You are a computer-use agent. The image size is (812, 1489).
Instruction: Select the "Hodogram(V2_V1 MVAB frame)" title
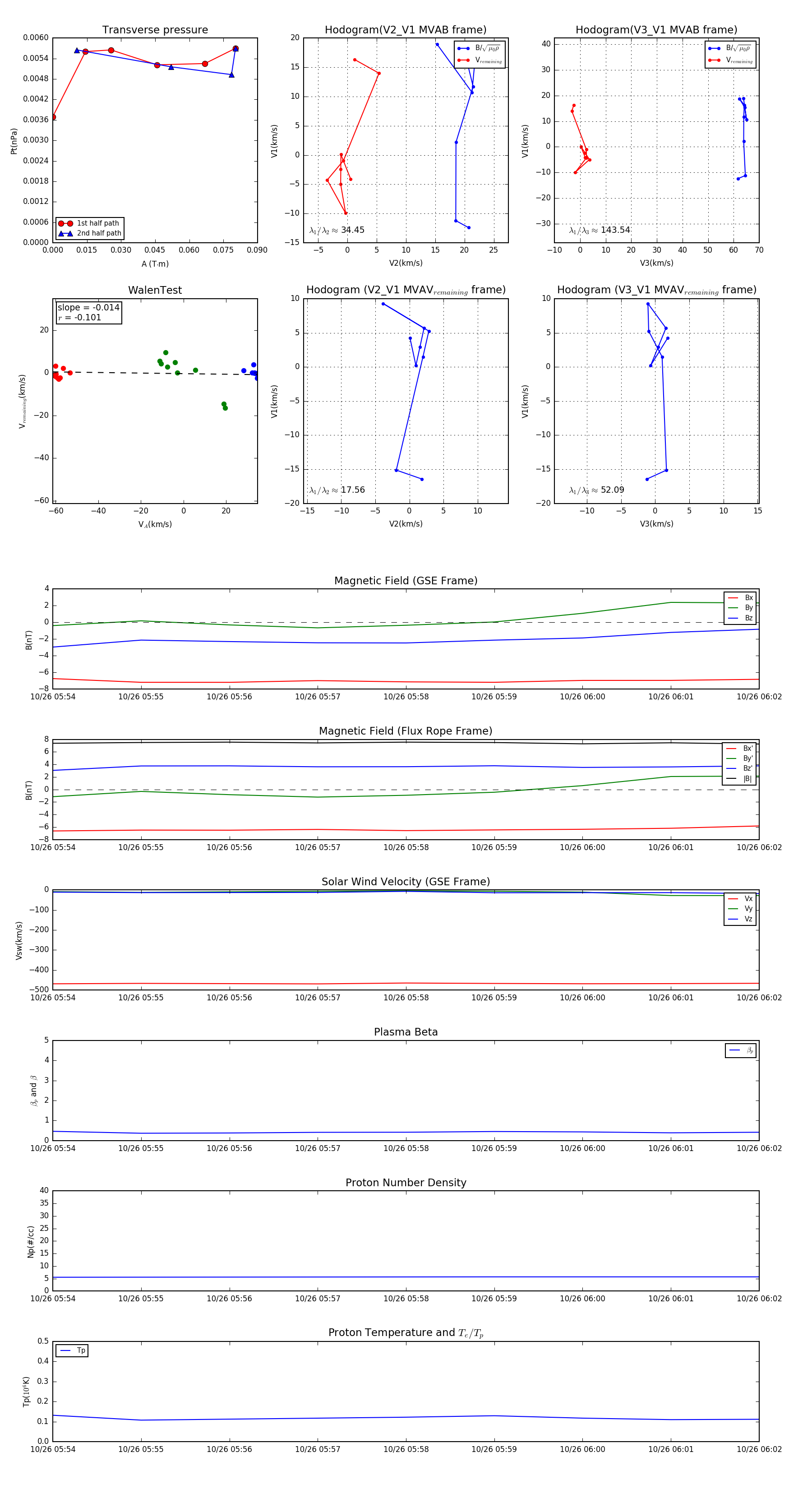(x=405, y=30)
